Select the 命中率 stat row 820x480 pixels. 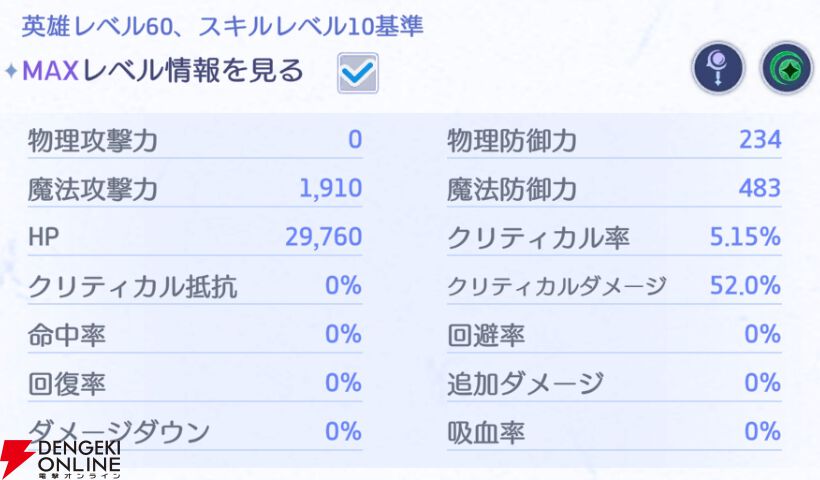coord(195,335)
